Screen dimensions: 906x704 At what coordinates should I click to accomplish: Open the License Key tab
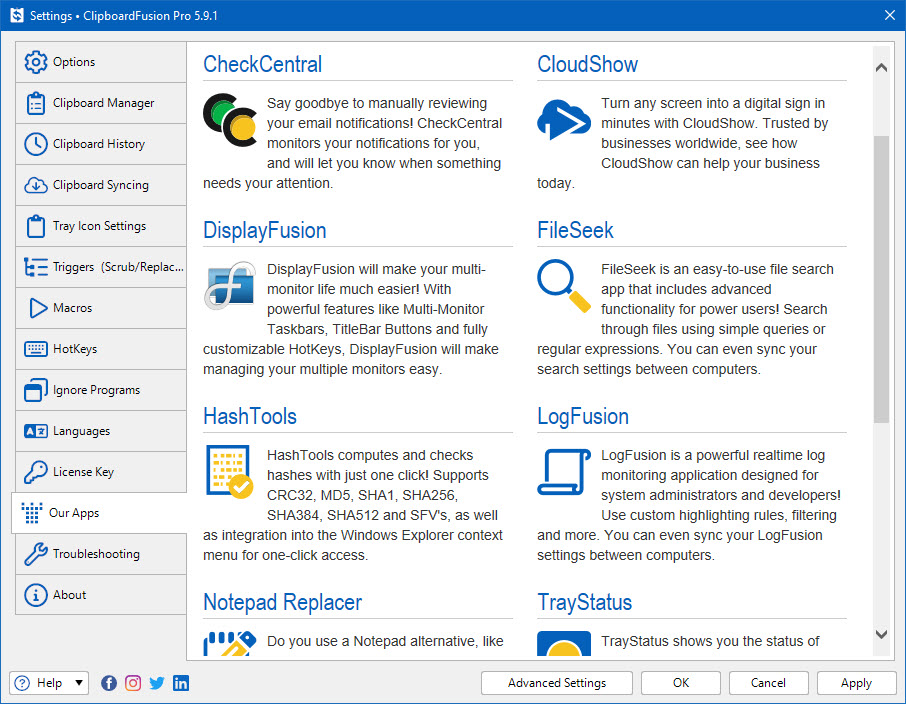[x=101, y=472]
